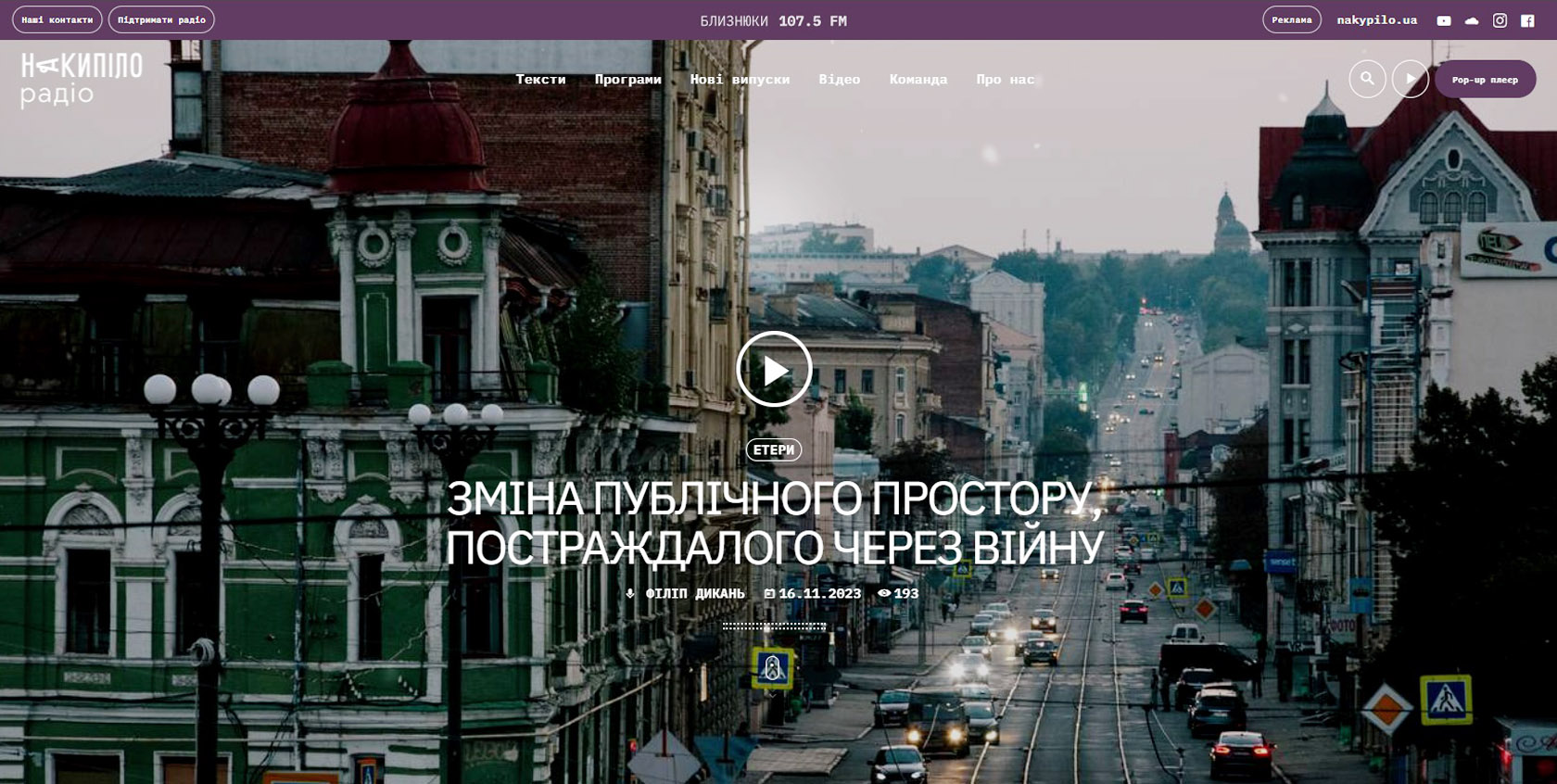
Task: Open the Pop-up плеєр button
Action: point(1485,80)
